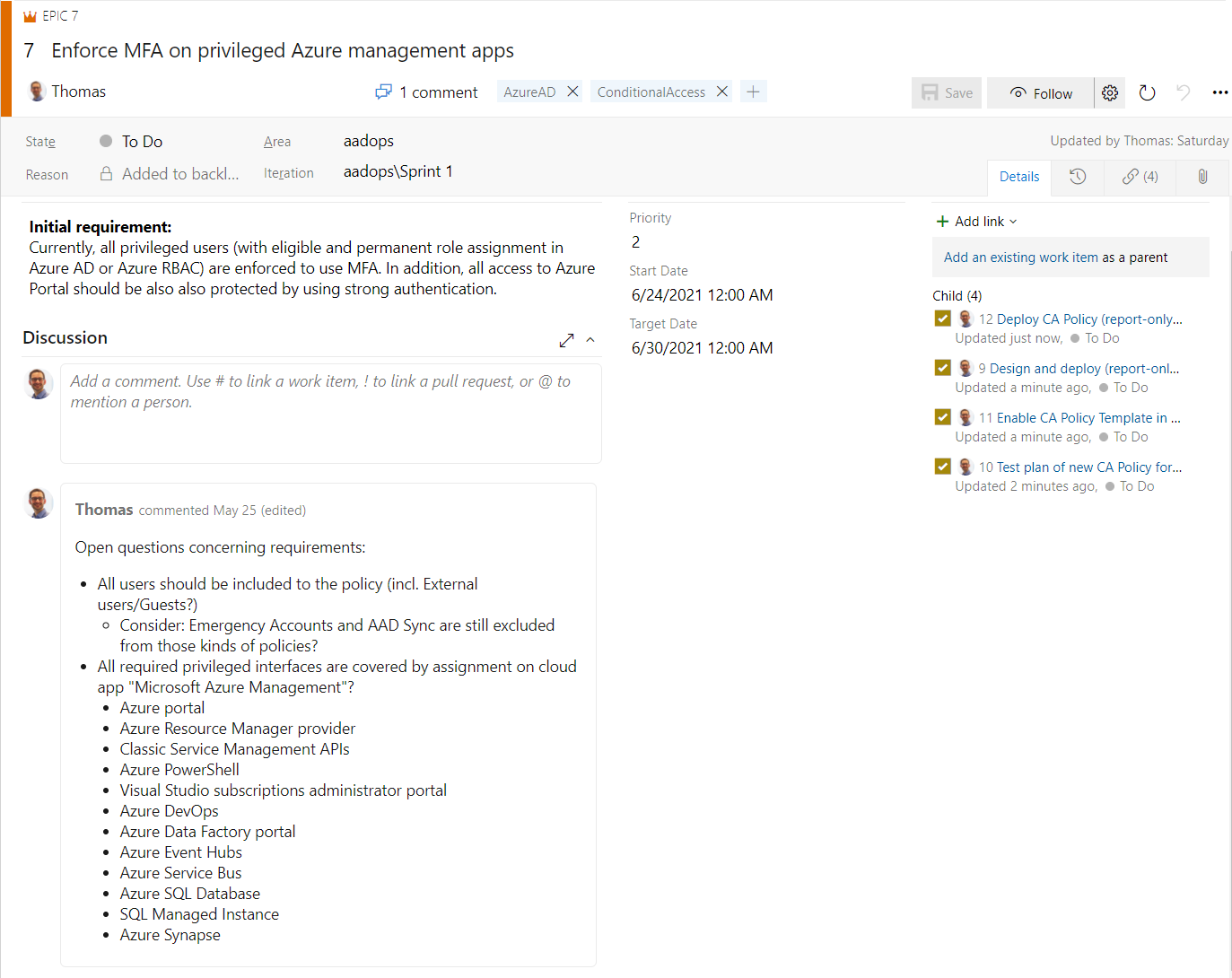This screenshot has height=978, width=1232.
Task: Click the Initial requirement description text
Action: [312, 258]
